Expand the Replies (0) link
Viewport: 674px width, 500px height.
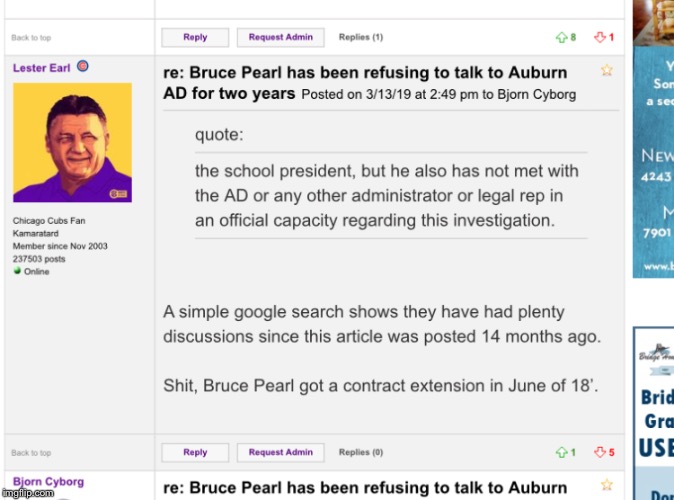coord(361,453)
